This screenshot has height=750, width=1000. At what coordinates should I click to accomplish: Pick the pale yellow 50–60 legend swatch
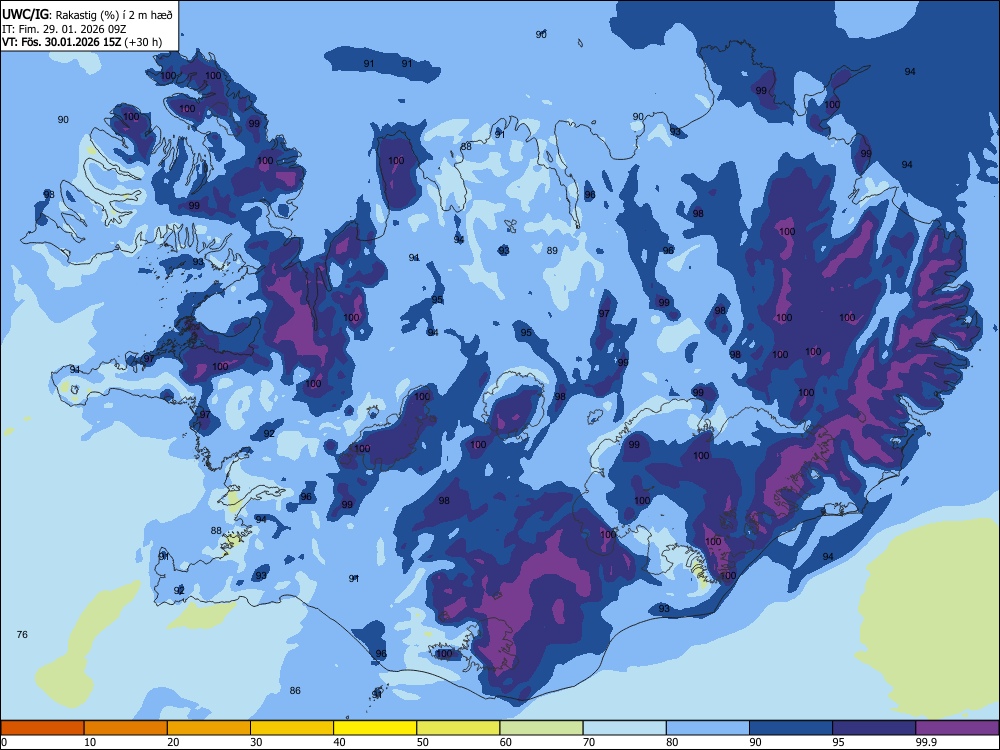click(x=458, y=728)
